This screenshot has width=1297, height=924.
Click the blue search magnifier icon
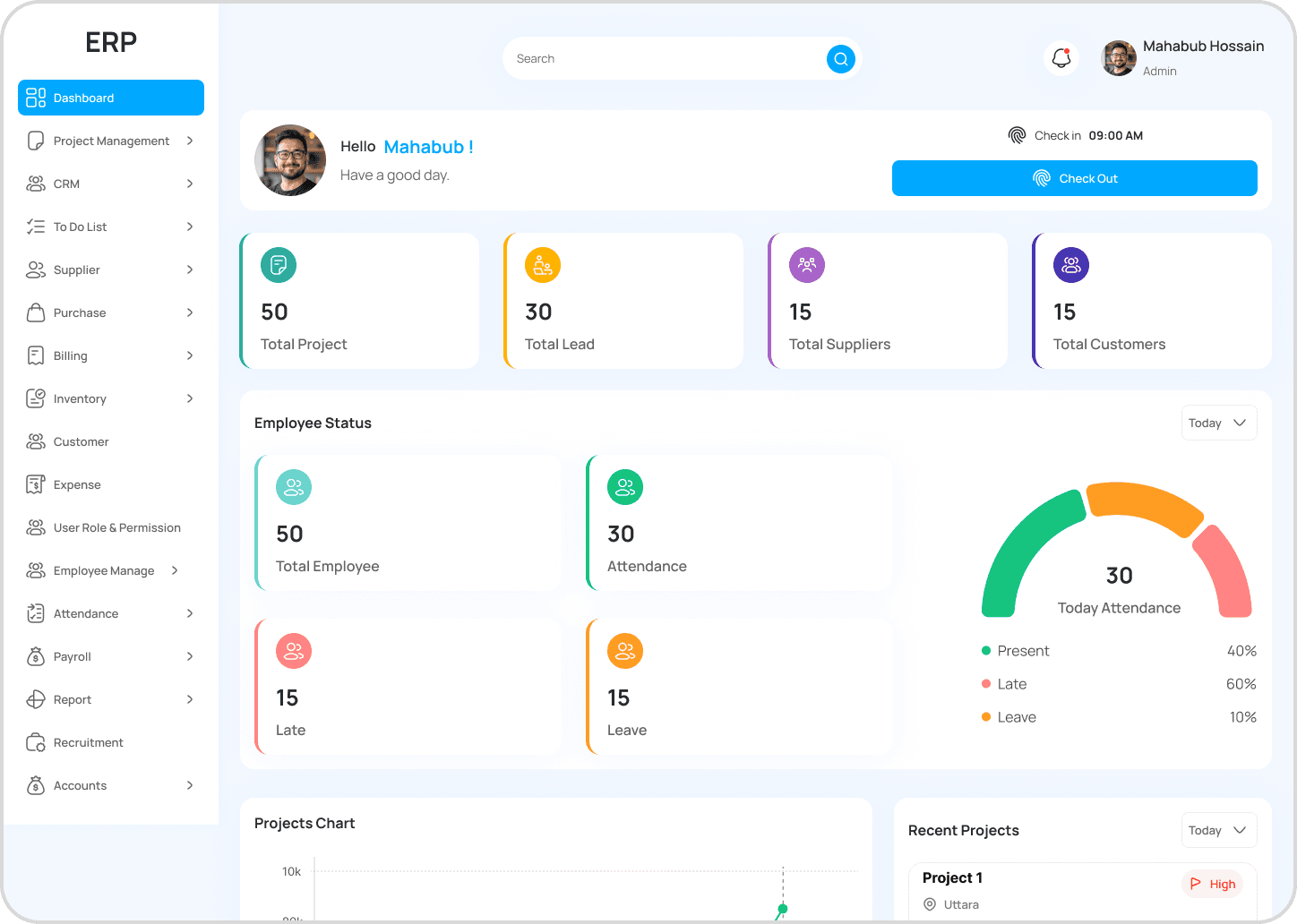pos(840,59)
